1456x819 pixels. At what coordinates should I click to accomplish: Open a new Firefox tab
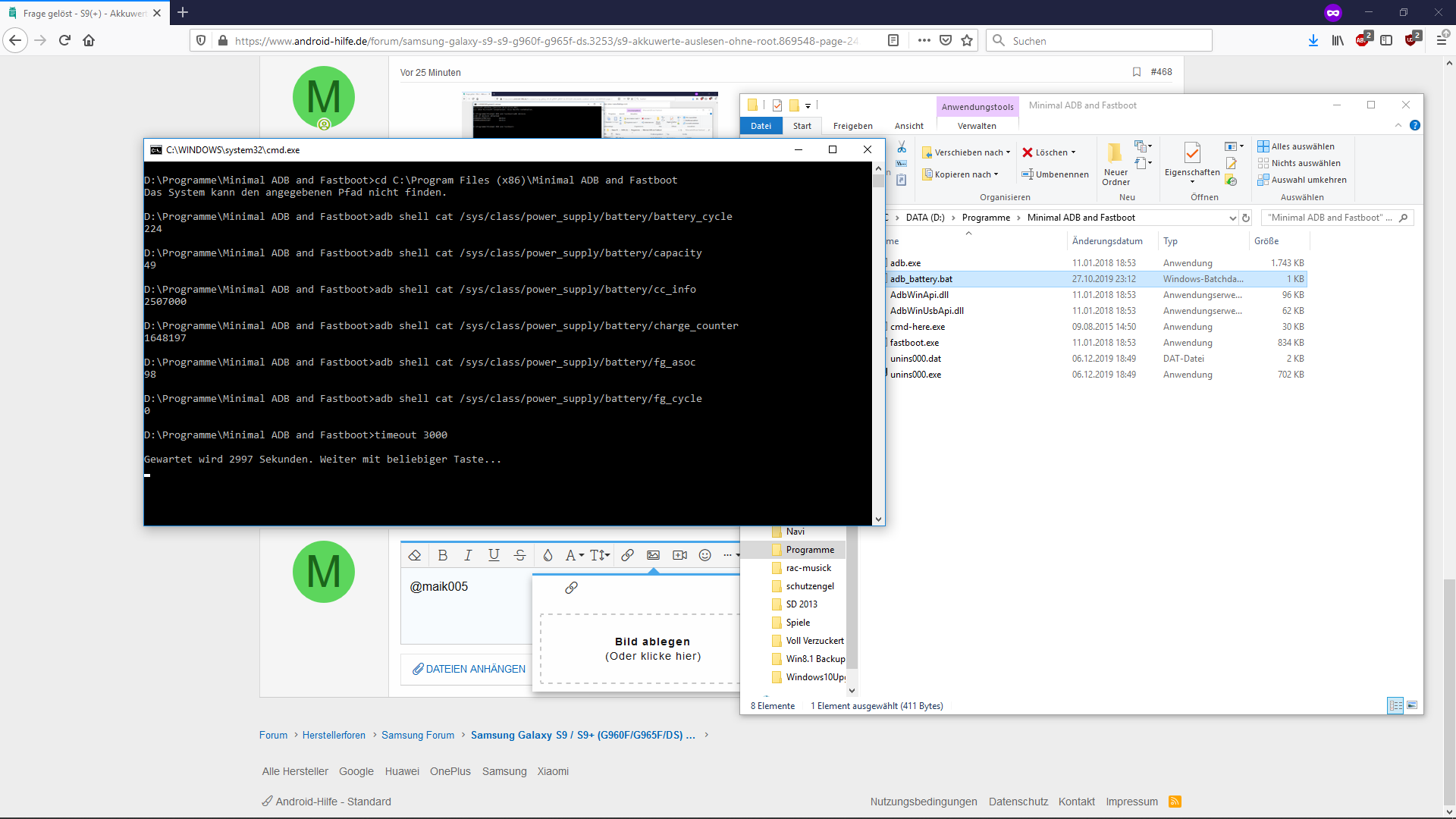183,12
